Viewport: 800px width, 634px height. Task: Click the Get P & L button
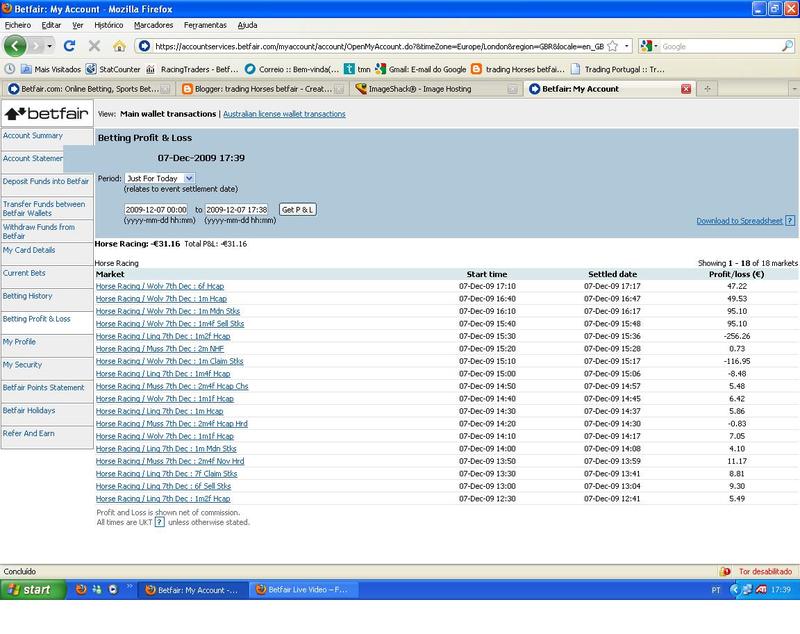click(298, 210)
